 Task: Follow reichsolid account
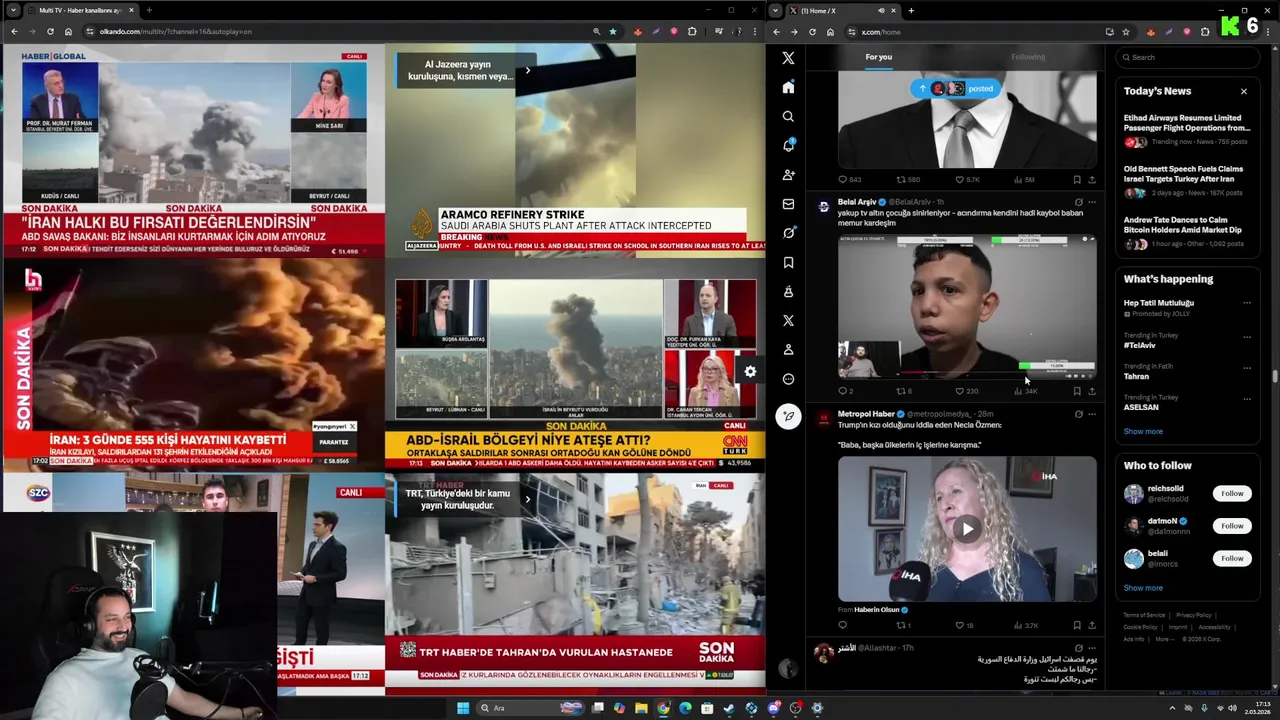(x=1232, y=493)
